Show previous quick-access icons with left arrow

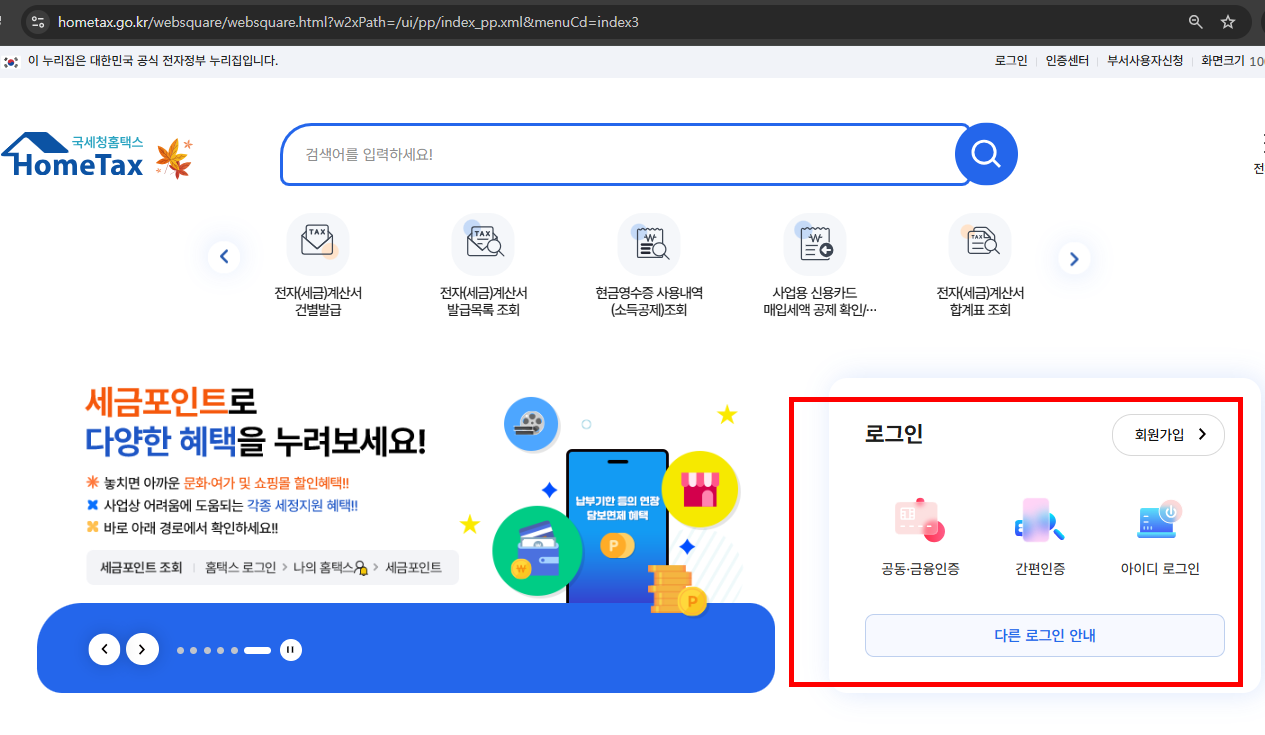[224, 256]
